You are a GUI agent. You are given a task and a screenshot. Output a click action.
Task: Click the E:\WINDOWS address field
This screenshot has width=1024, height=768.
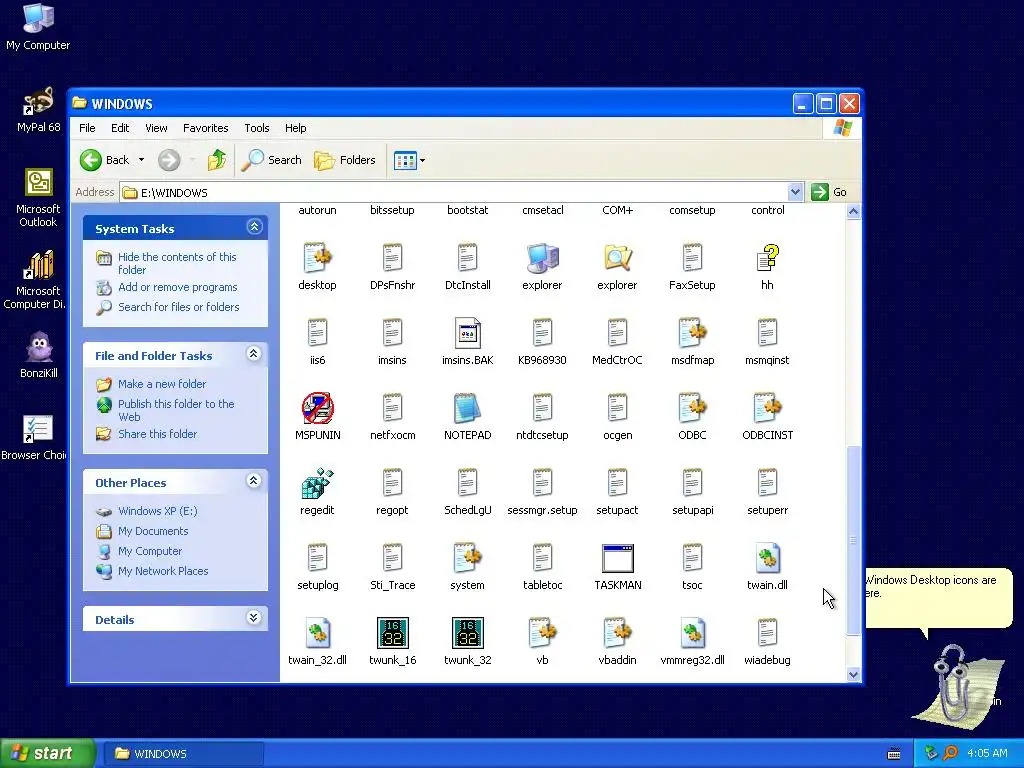pos(454,192)
